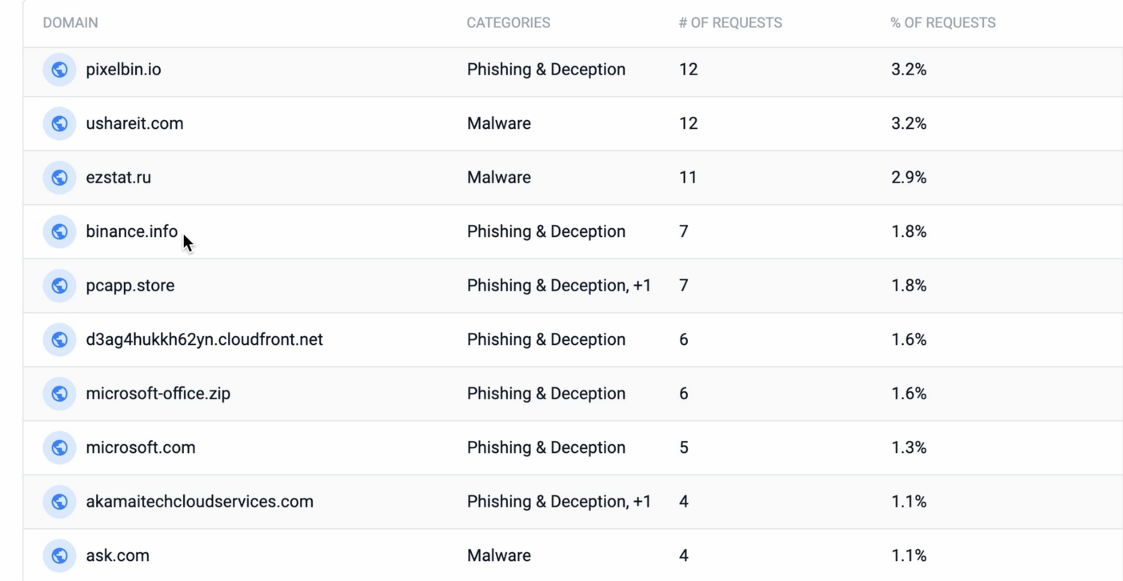Expand akamaitechcloudservices.com's +1 categories

pos(559,501)
